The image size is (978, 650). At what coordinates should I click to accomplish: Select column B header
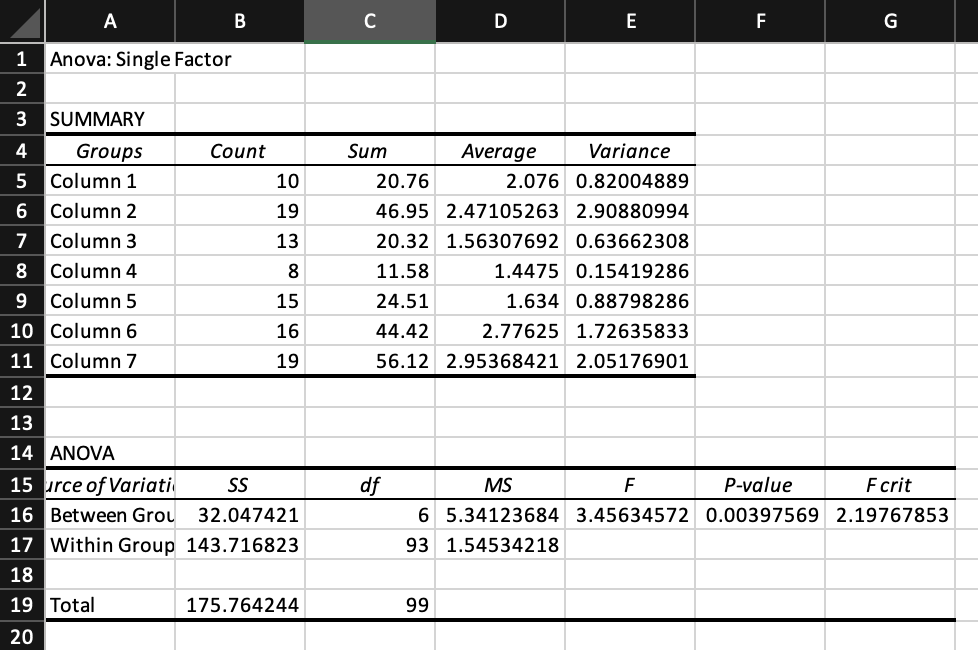coord(240,21)
